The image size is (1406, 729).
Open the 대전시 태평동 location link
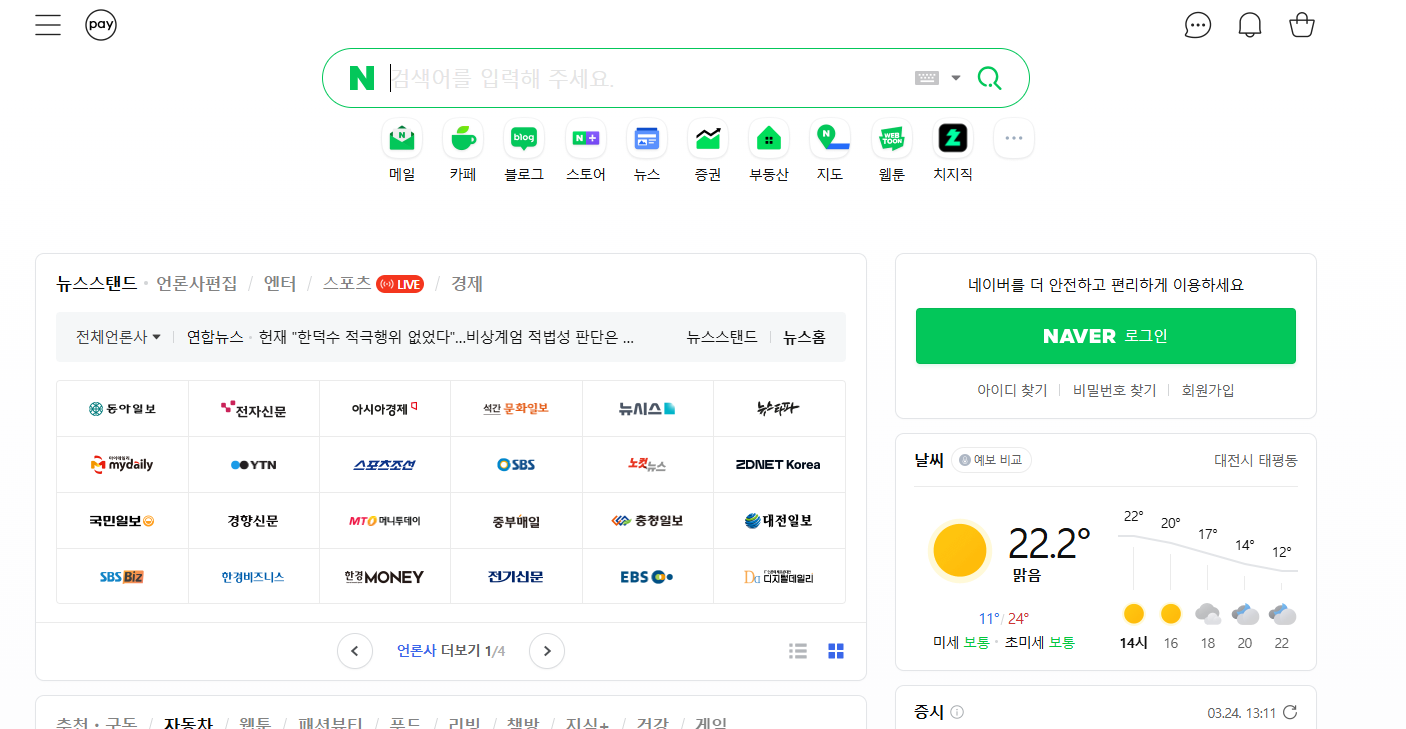click(1256, 461)
